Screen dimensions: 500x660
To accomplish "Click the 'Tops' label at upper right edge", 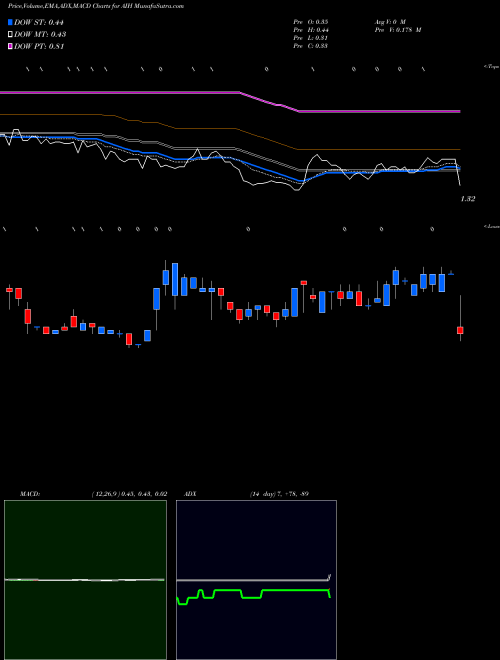I will pos(492,67).
